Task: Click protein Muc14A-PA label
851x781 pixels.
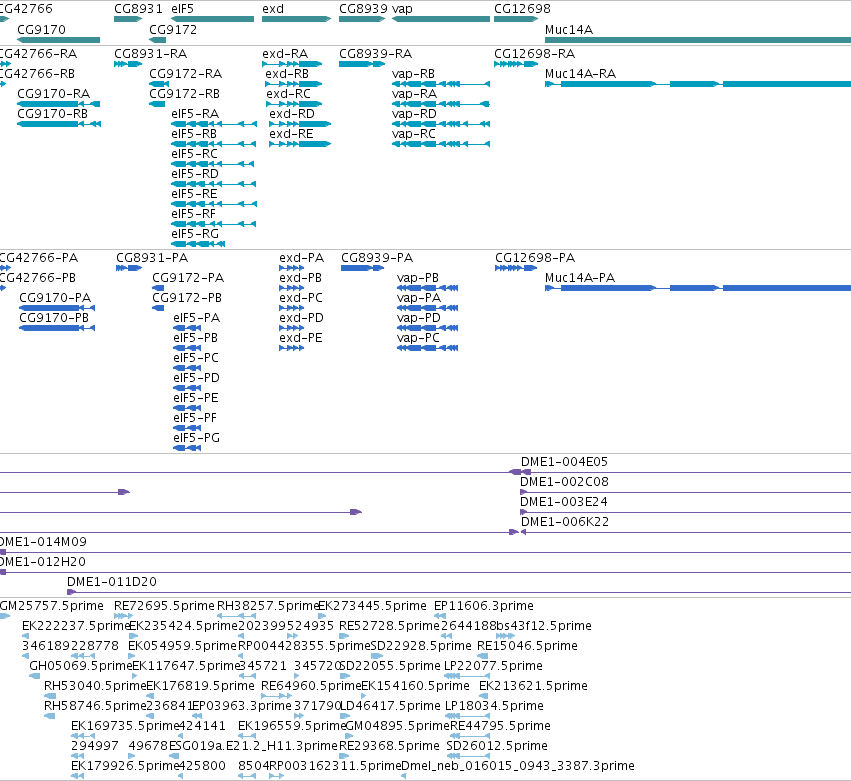Action: 580,278
